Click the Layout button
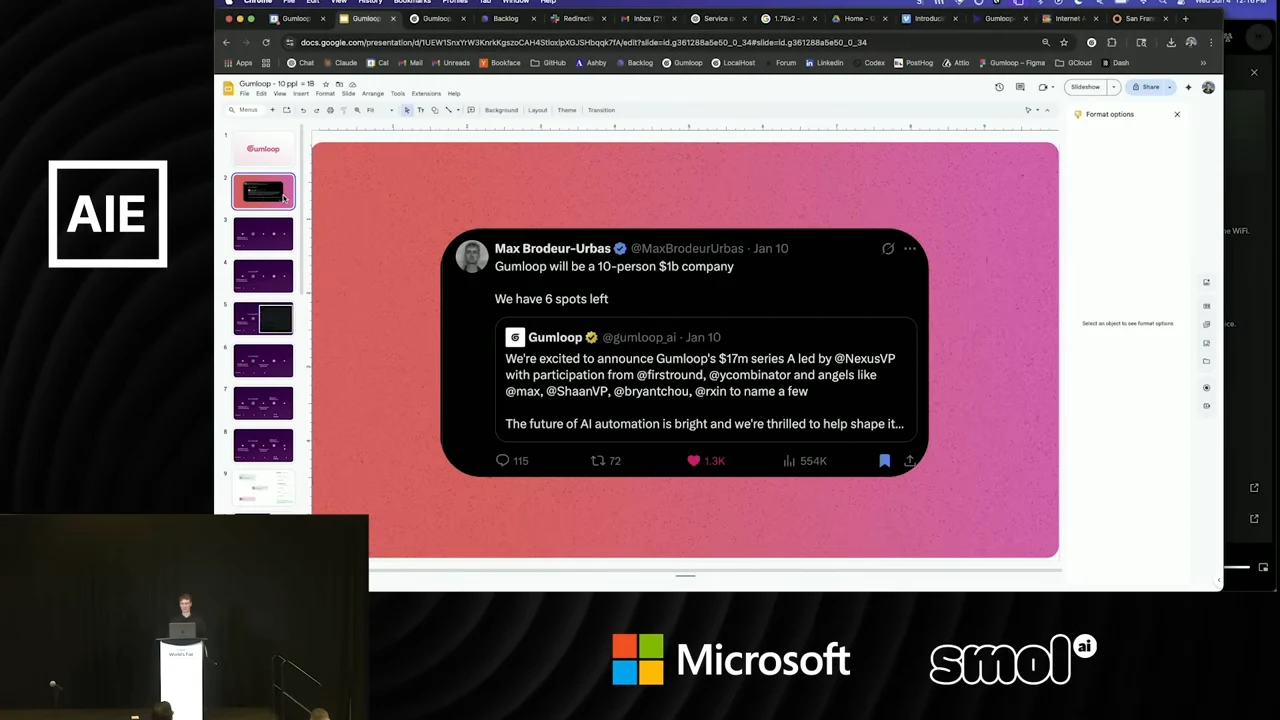This screenshot has width=1280, height=720. pos(538,110)
